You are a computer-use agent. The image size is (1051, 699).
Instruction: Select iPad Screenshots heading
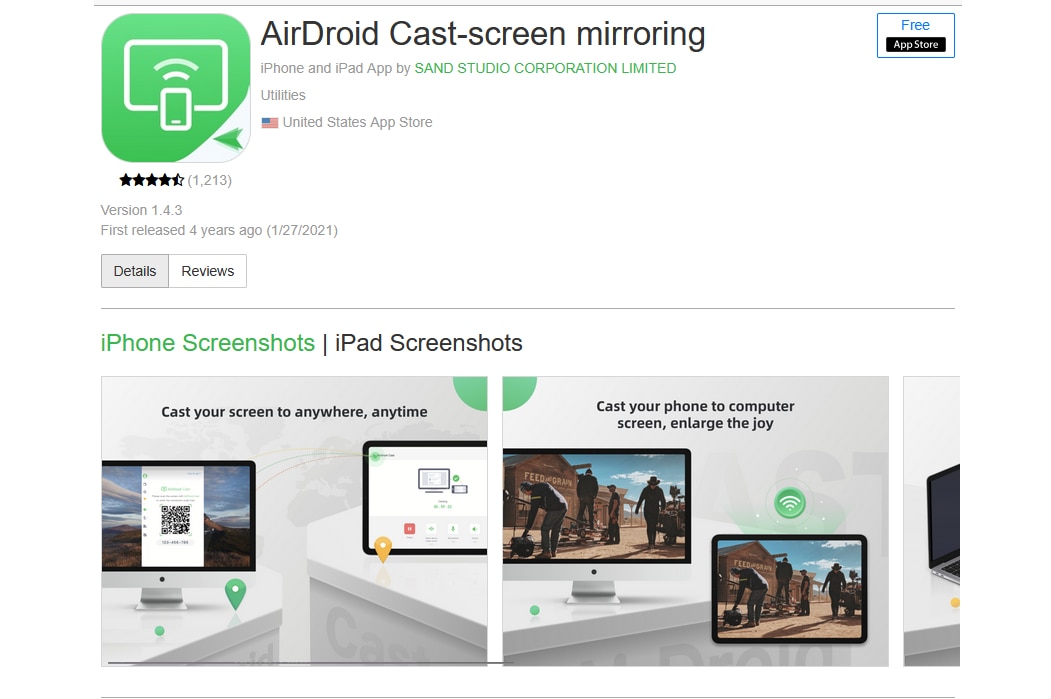(x=428, y=343)
